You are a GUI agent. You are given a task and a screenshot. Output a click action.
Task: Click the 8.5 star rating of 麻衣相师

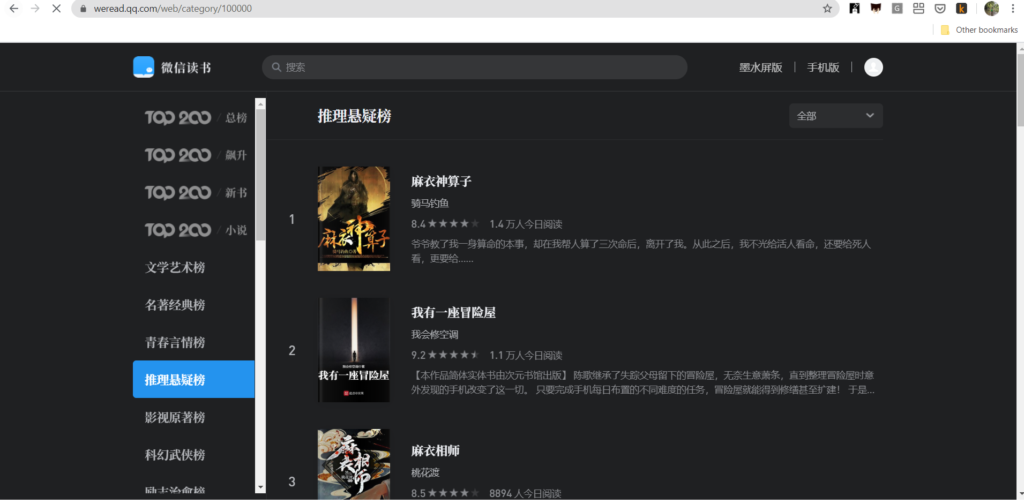pyautogui.click(x=445, y=494)
